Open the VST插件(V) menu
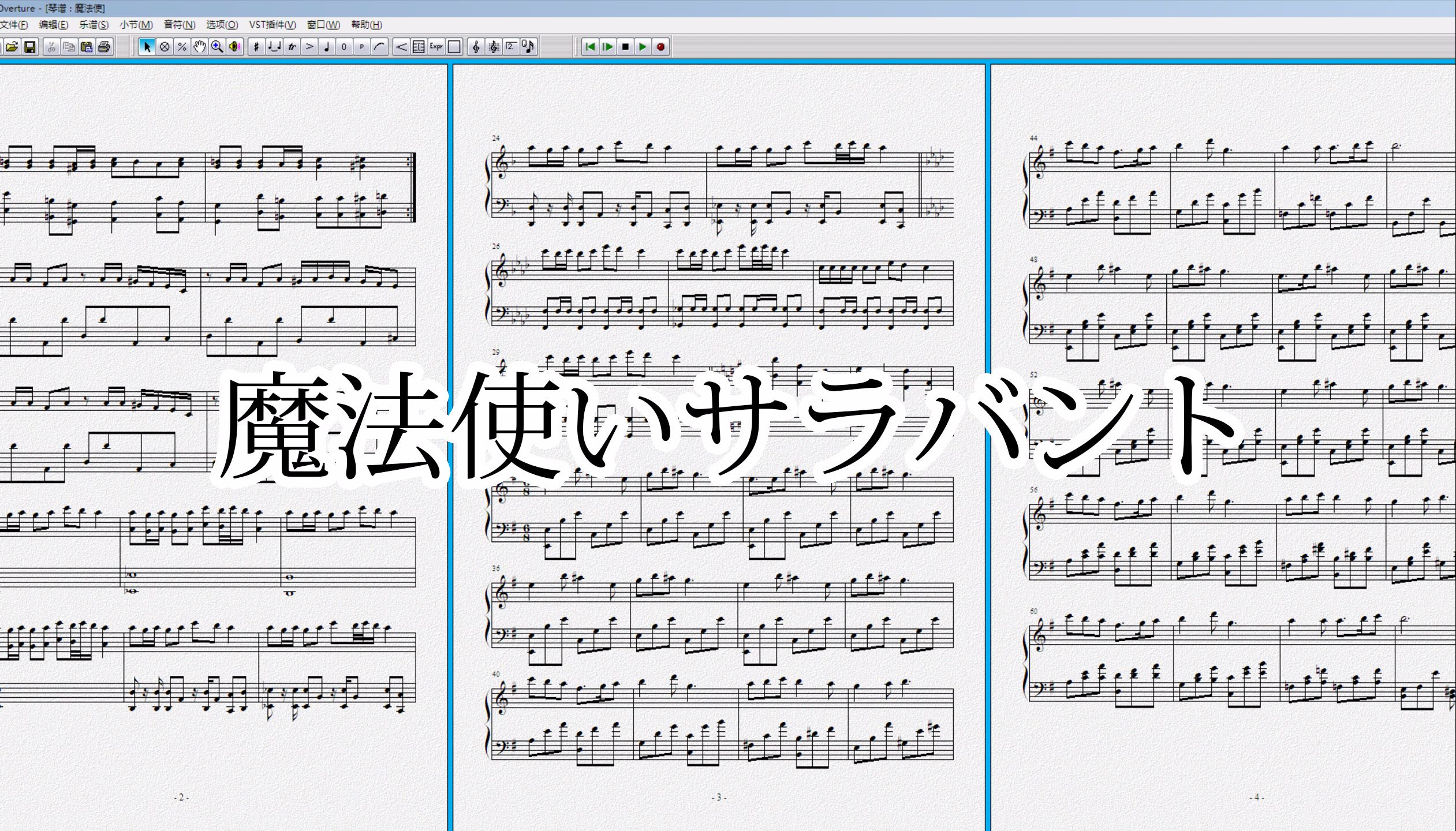Viewport: 1456px width, 831px height. tap(272, 24)
